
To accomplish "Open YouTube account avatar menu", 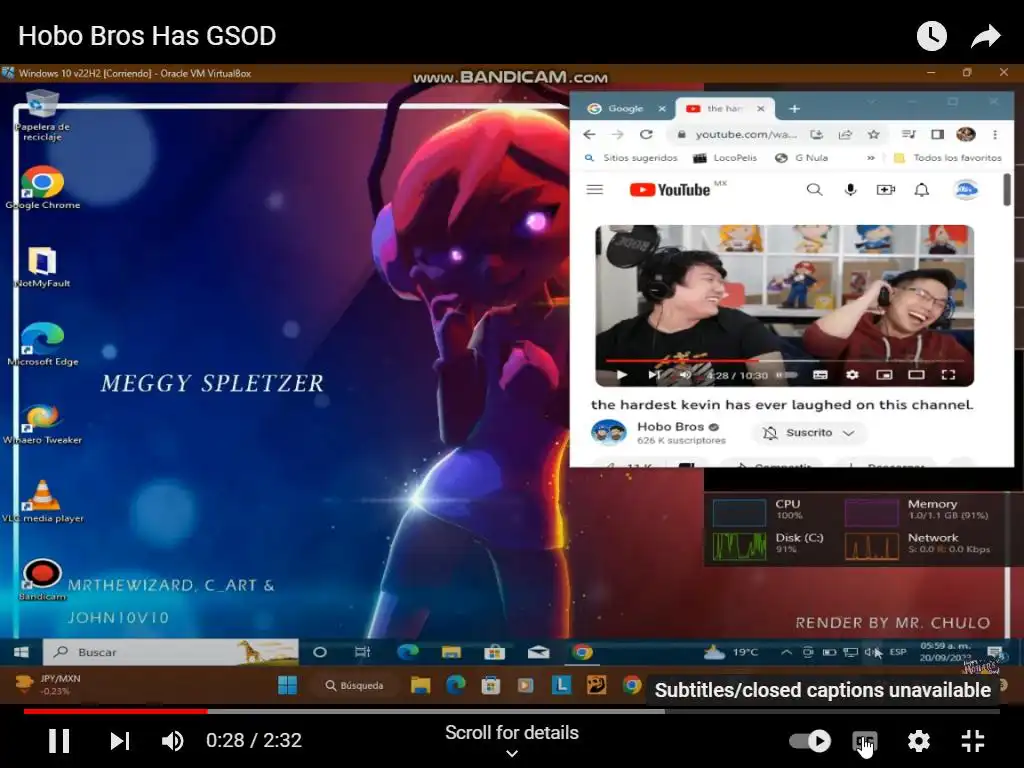I will point(965,190).
